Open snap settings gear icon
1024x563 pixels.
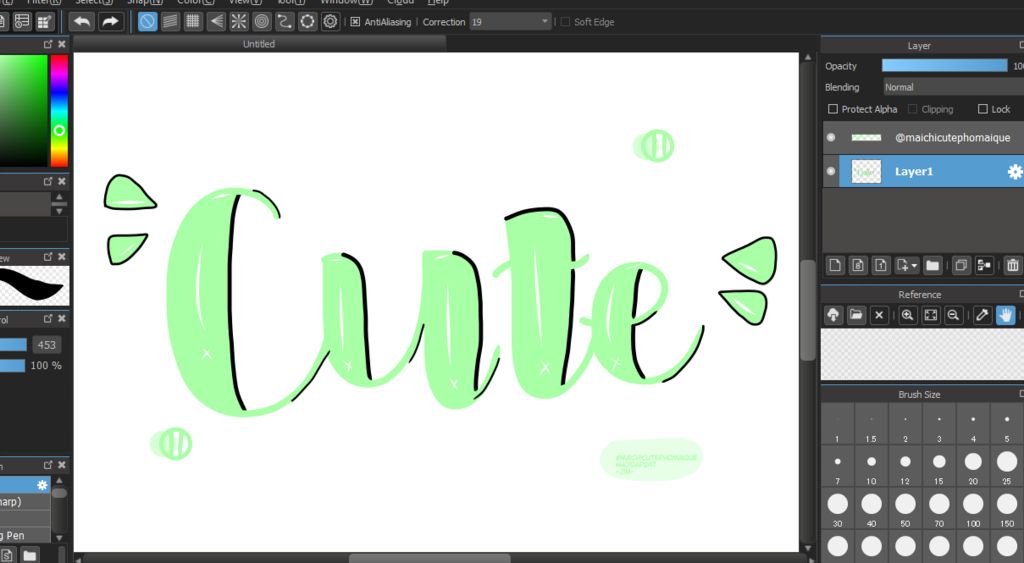[x=330, y=22]
